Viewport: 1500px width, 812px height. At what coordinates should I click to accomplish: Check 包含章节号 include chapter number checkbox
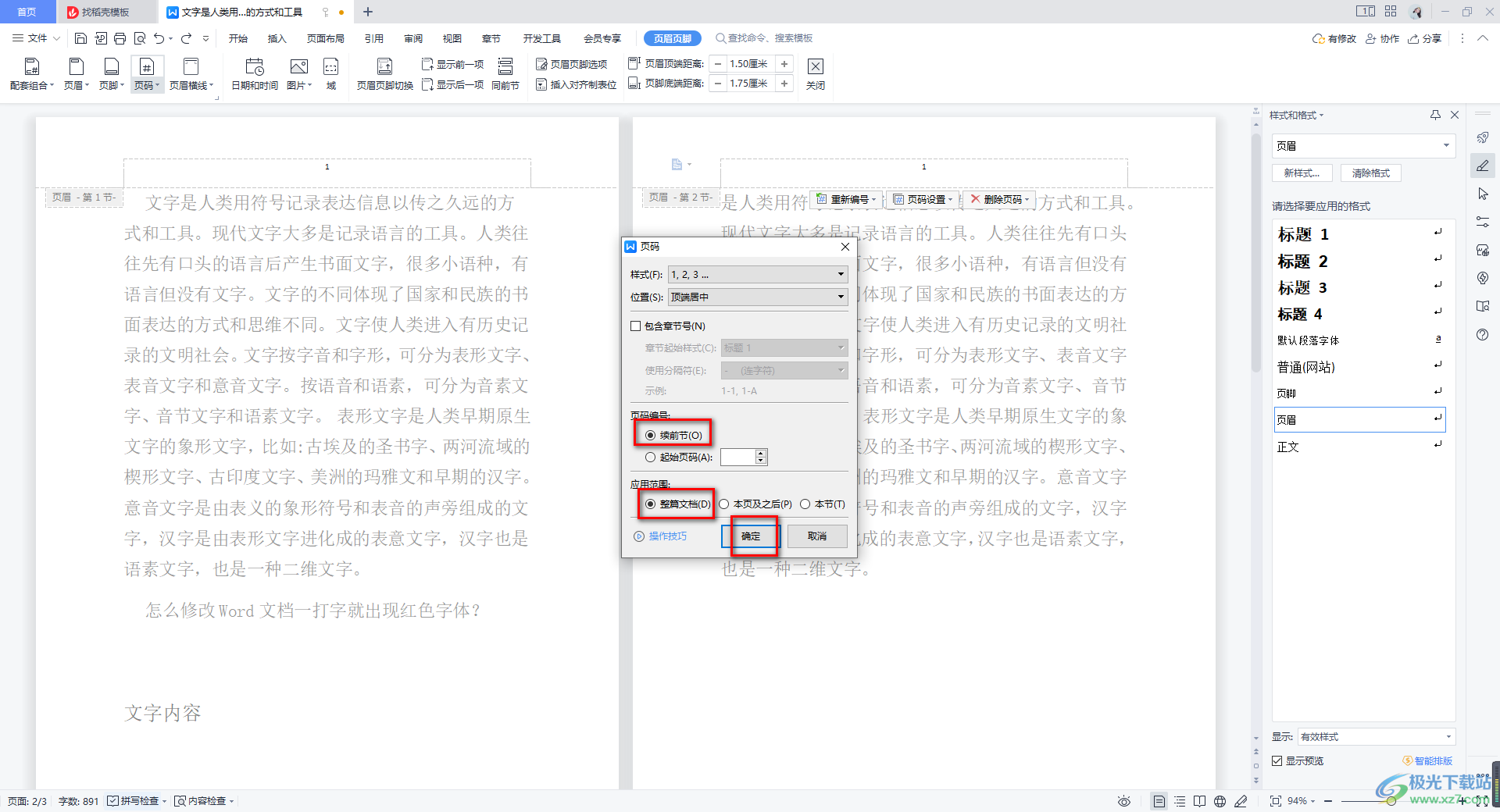tap(636, 326)
